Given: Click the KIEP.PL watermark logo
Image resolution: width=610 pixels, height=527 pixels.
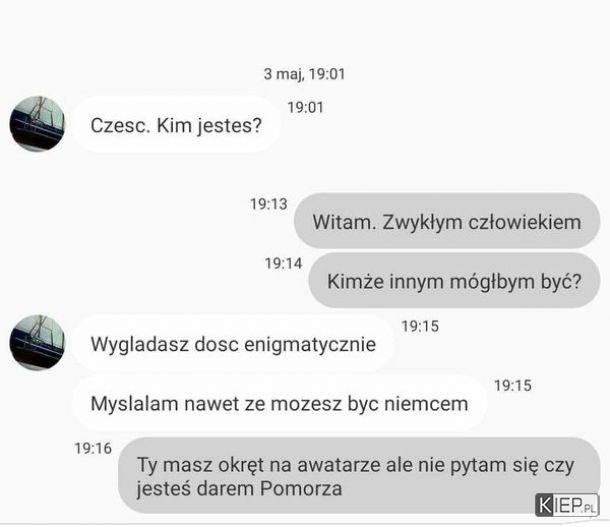Looking at the screenshot, I should point(567,505).
